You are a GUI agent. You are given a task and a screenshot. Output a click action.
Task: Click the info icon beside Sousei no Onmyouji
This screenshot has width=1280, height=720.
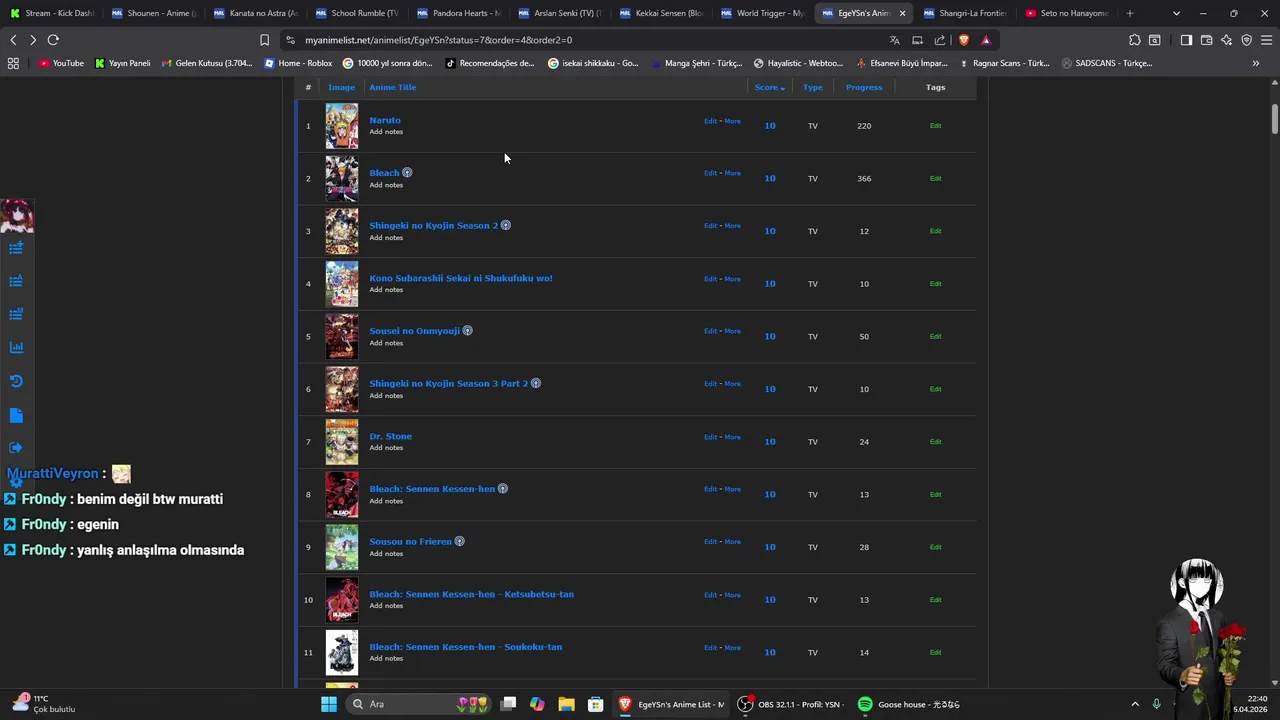[x=467, y=331]
